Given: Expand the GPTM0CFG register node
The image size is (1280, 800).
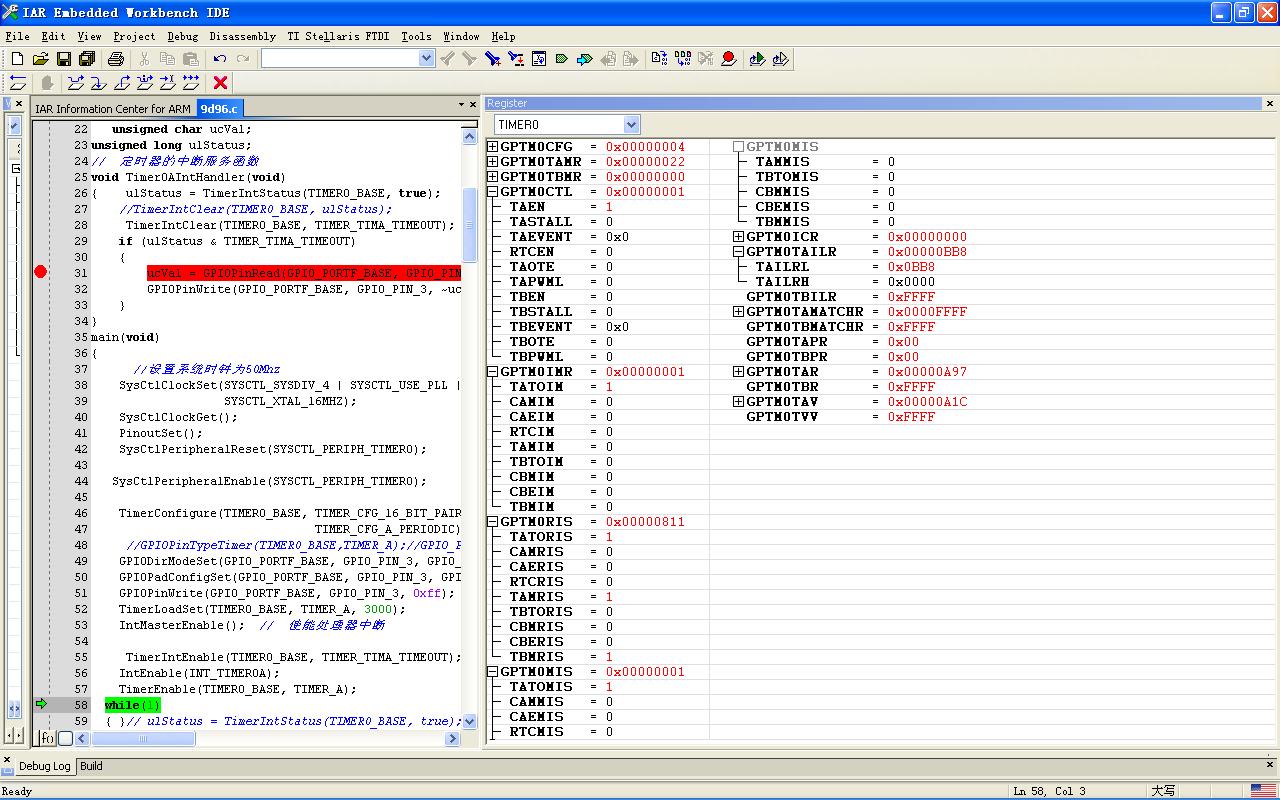Looking at the screenshot, I should click(492, 147).
